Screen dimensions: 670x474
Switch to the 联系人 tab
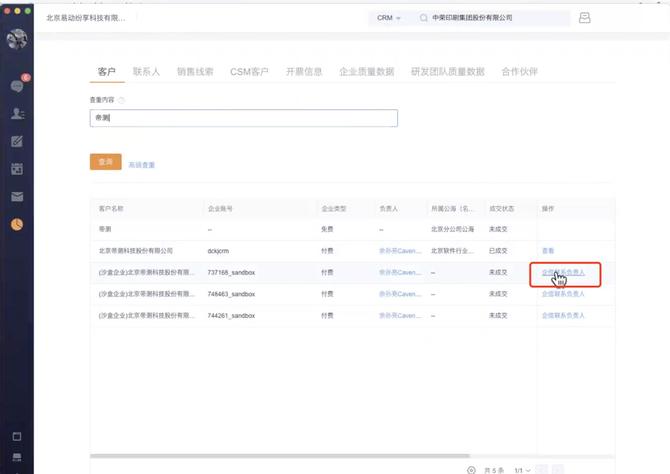[x=146, y=72]
